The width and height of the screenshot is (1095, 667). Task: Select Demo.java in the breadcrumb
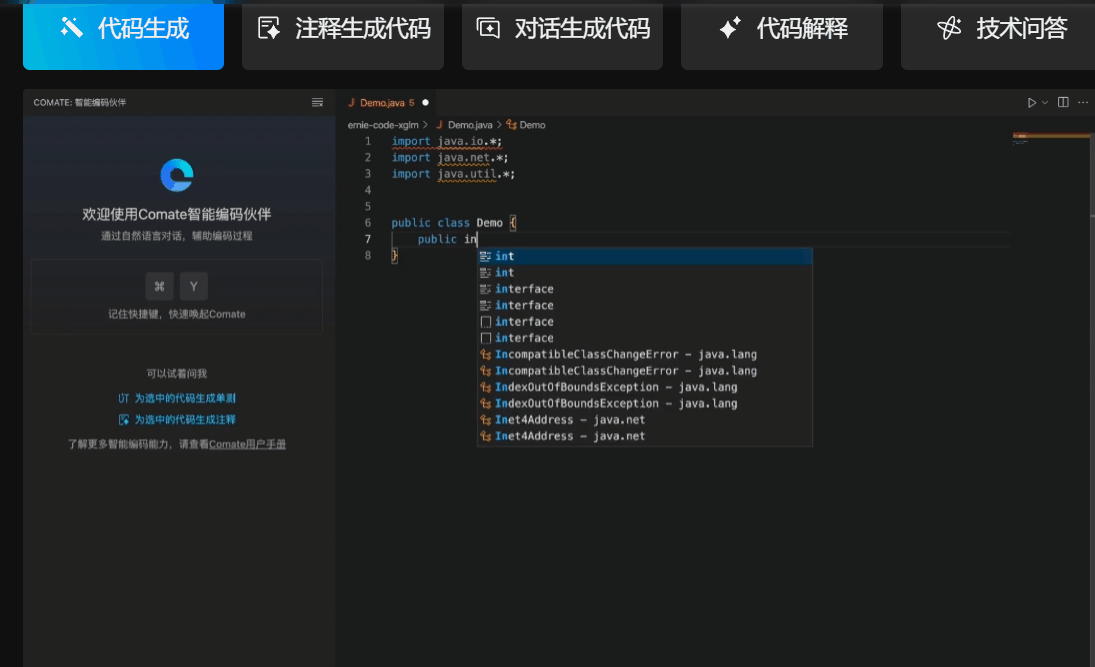[x=470, y=125]
